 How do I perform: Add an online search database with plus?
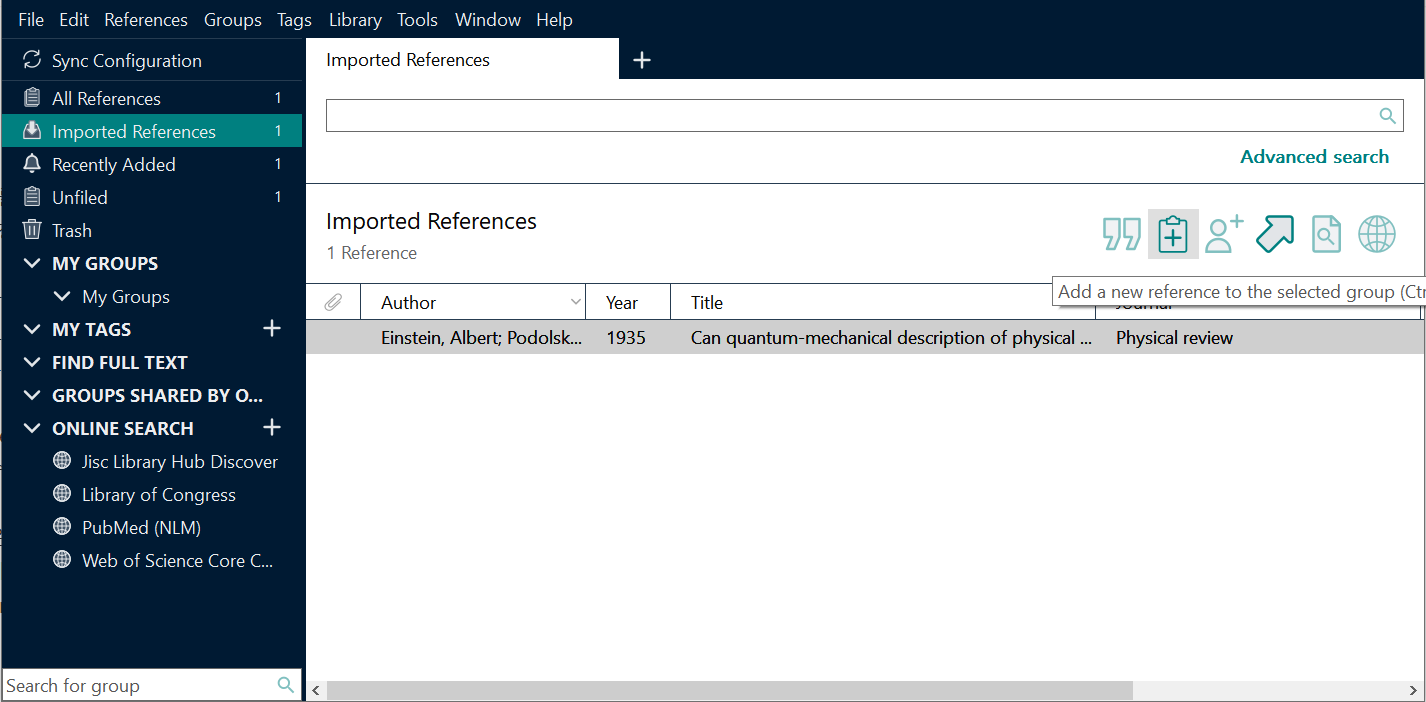click(x=272, y=428)
